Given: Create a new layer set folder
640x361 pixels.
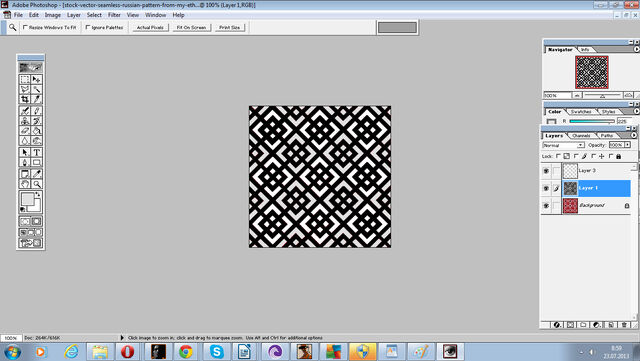Looking at the screenshot, I should tap(583, 325).
